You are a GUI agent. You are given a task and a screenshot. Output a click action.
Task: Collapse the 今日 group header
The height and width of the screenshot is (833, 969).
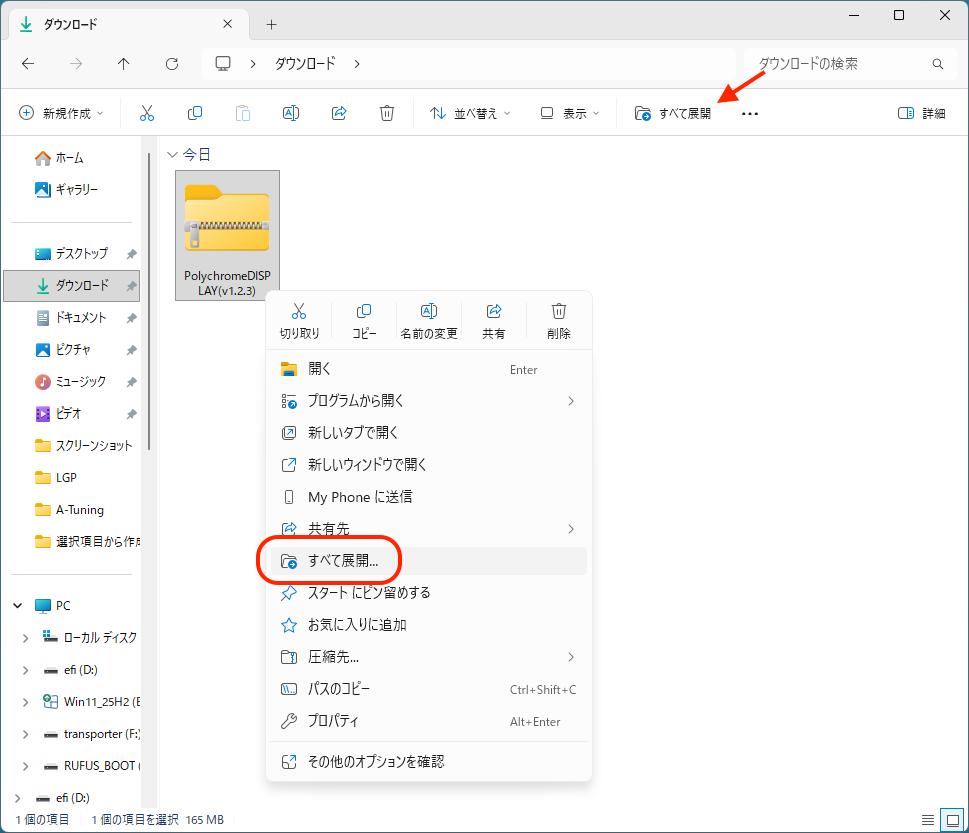(172, 154)
